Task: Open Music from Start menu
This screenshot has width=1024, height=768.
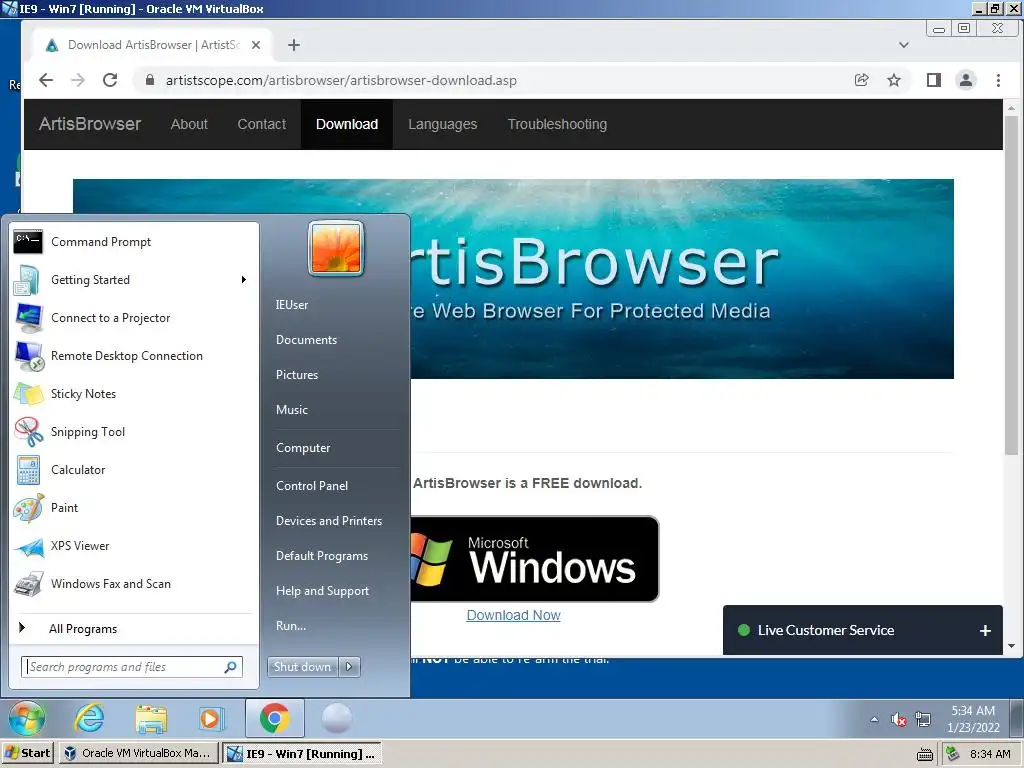Action: [x=291, y=410]
